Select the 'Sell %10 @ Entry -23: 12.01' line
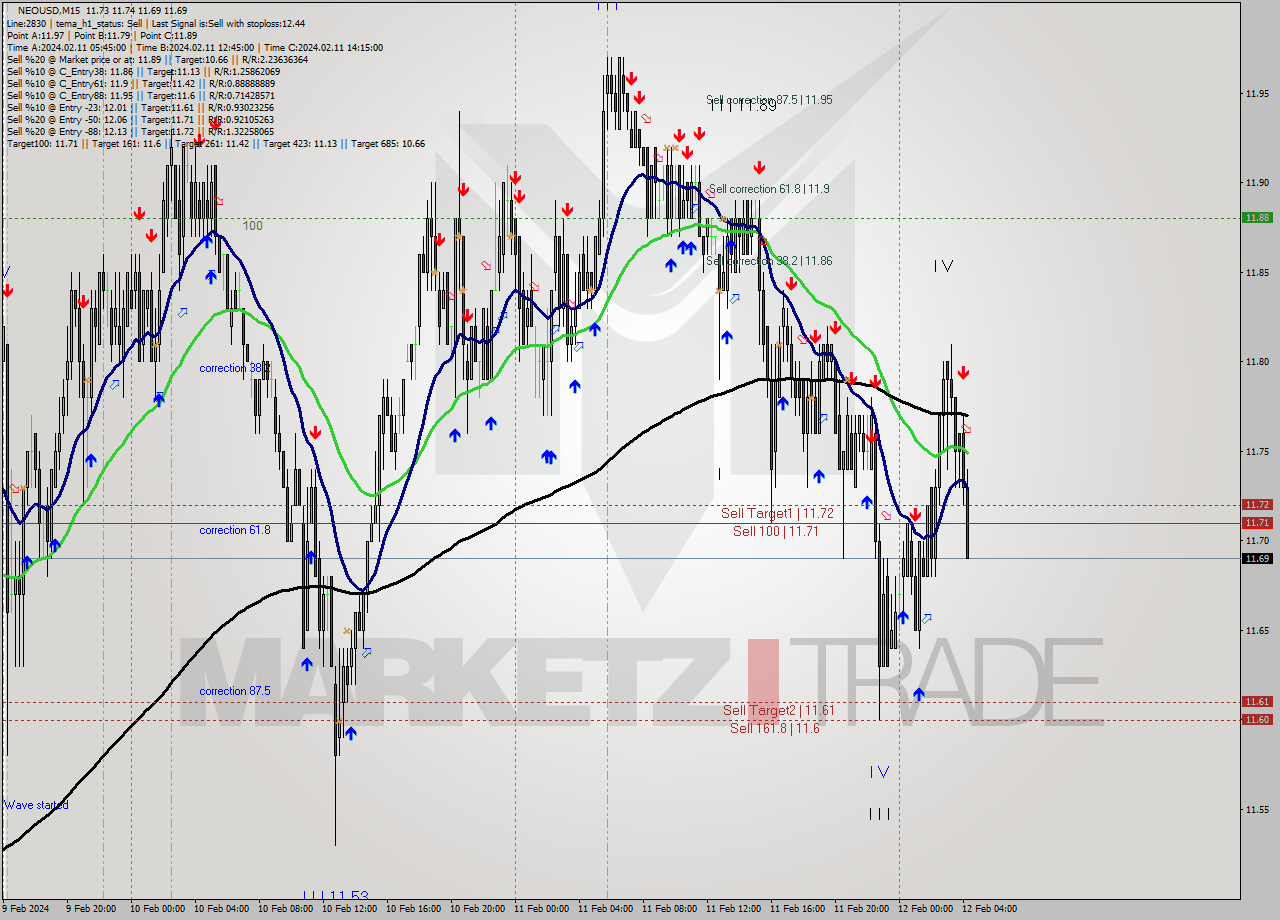 (140, 107)
